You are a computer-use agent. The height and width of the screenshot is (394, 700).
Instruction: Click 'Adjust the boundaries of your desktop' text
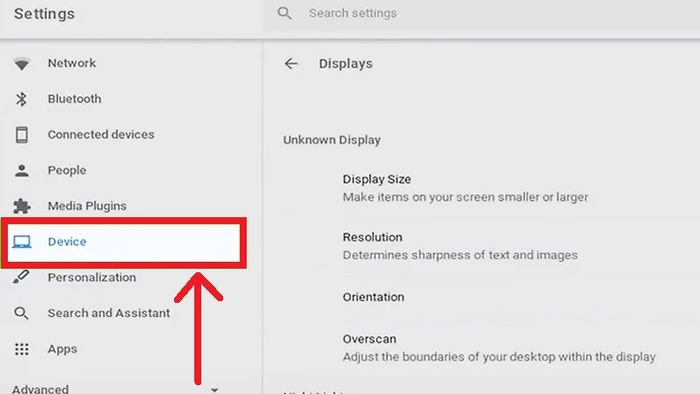click(499, 357)
